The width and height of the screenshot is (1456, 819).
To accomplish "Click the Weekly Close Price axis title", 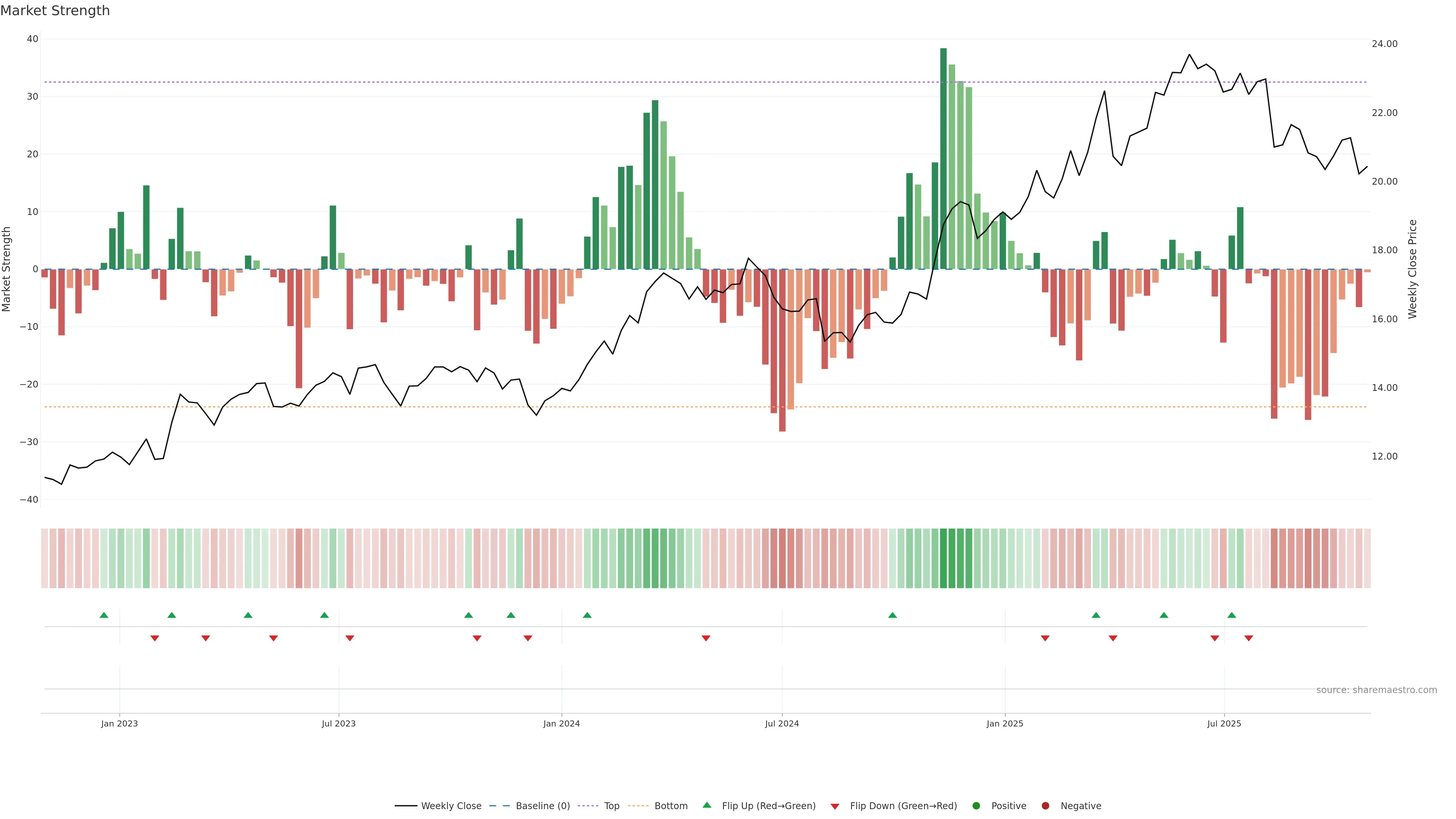I will pyautogui.click(x=1412, y=269).
